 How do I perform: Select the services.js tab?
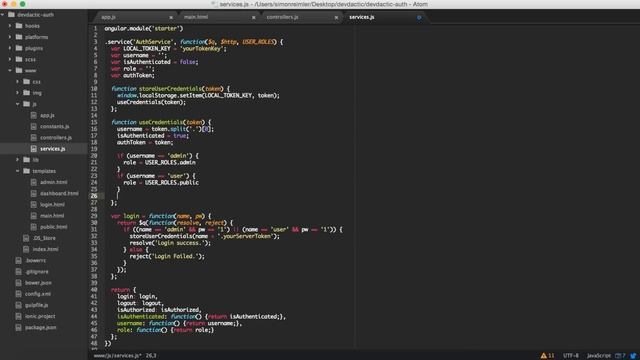[x=384, y=17]
